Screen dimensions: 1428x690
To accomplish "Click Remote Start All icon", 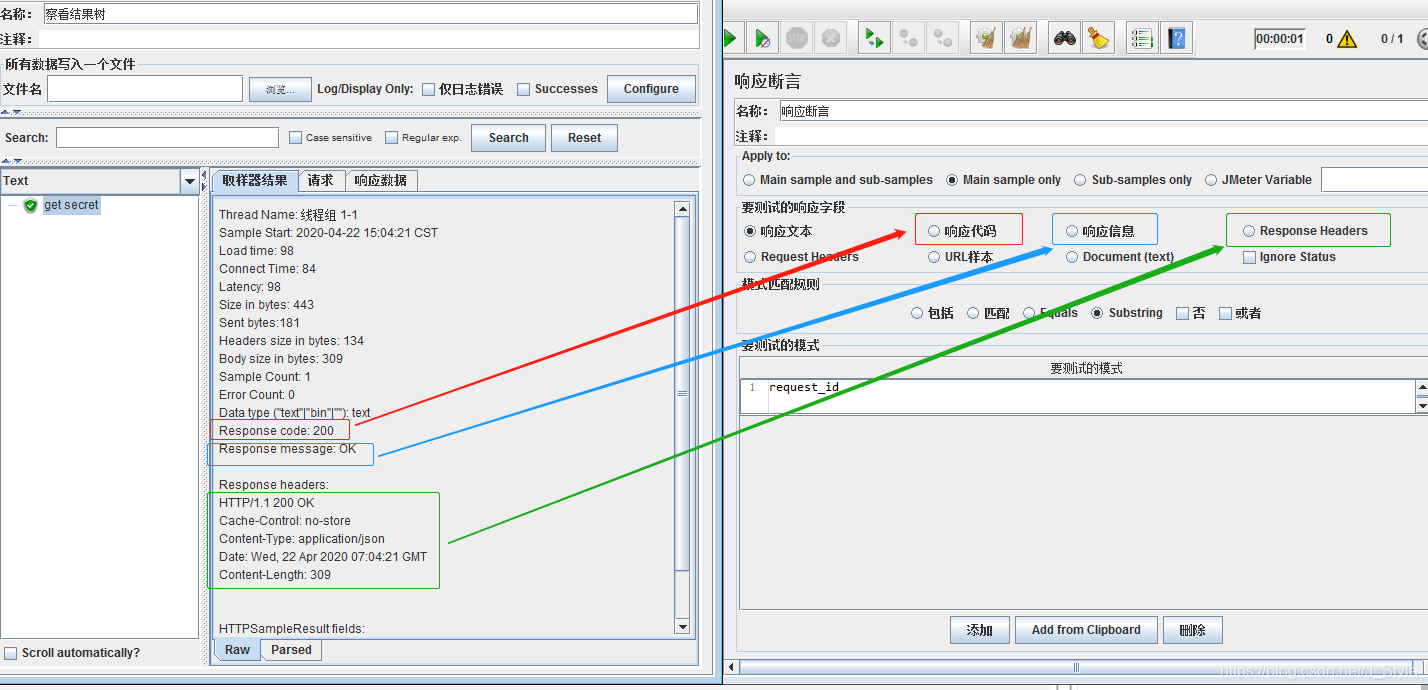I will (x=874, y=38).
